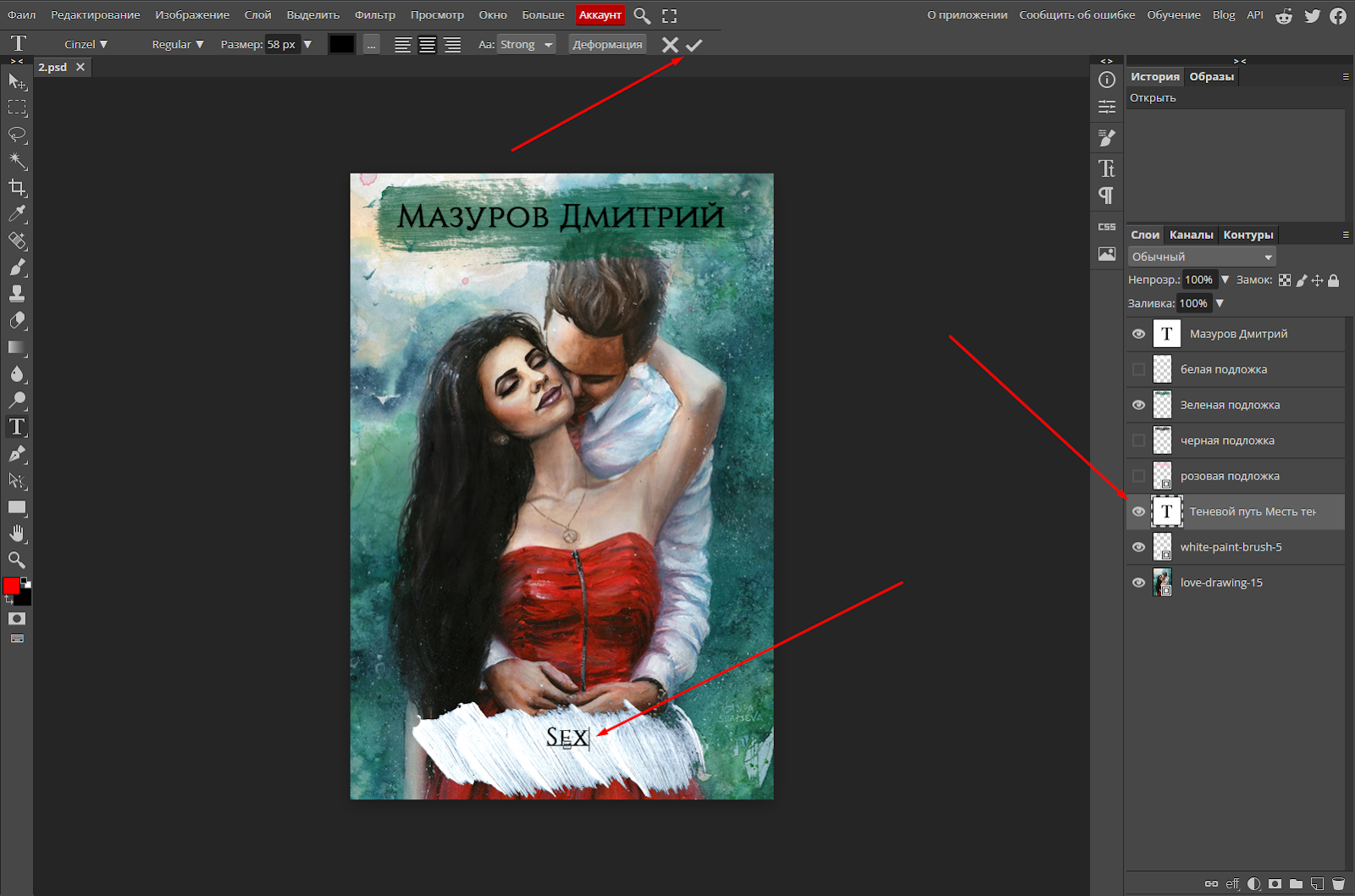Hide the Зеленая подложка layer
The width and height of the screenshot is (1355, 896).
(1138, 405)
